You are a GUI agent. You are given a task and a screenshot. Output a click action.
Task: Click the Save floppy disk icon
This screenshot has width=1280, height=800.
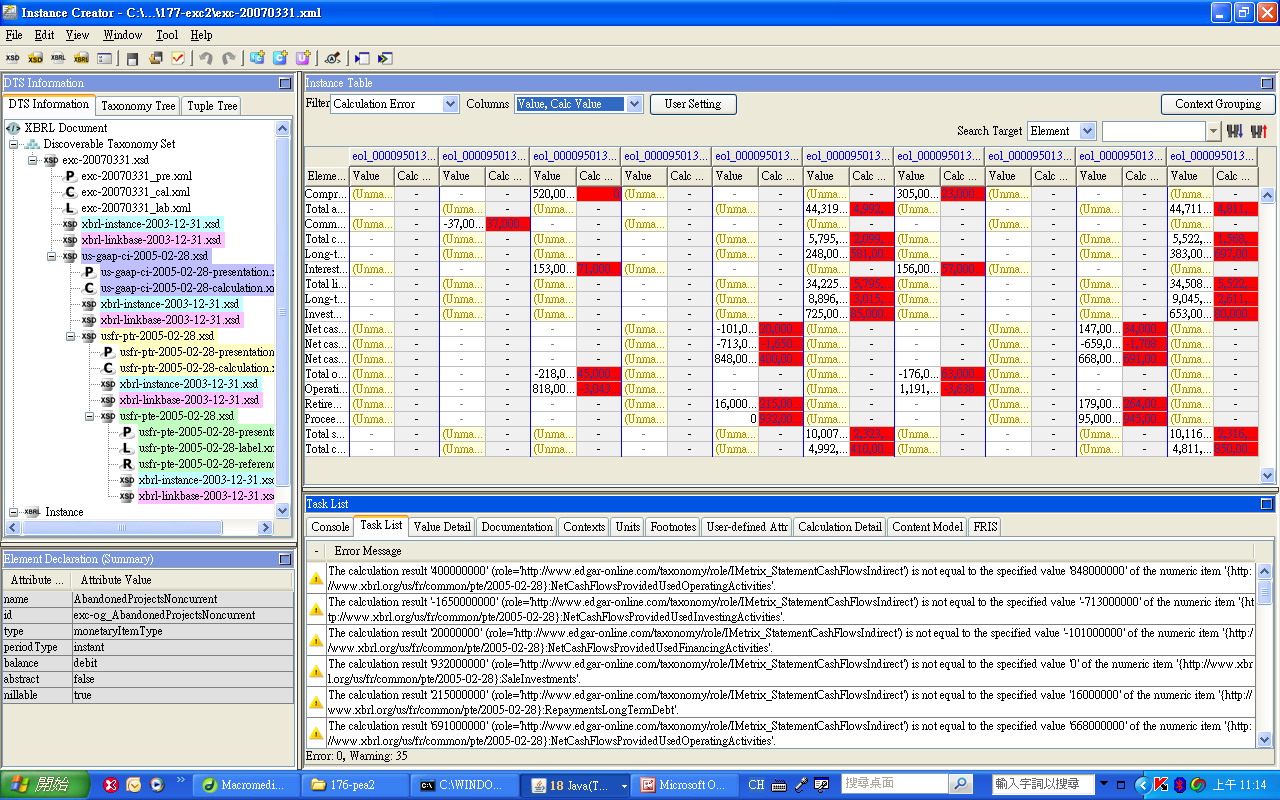point(132,59)
